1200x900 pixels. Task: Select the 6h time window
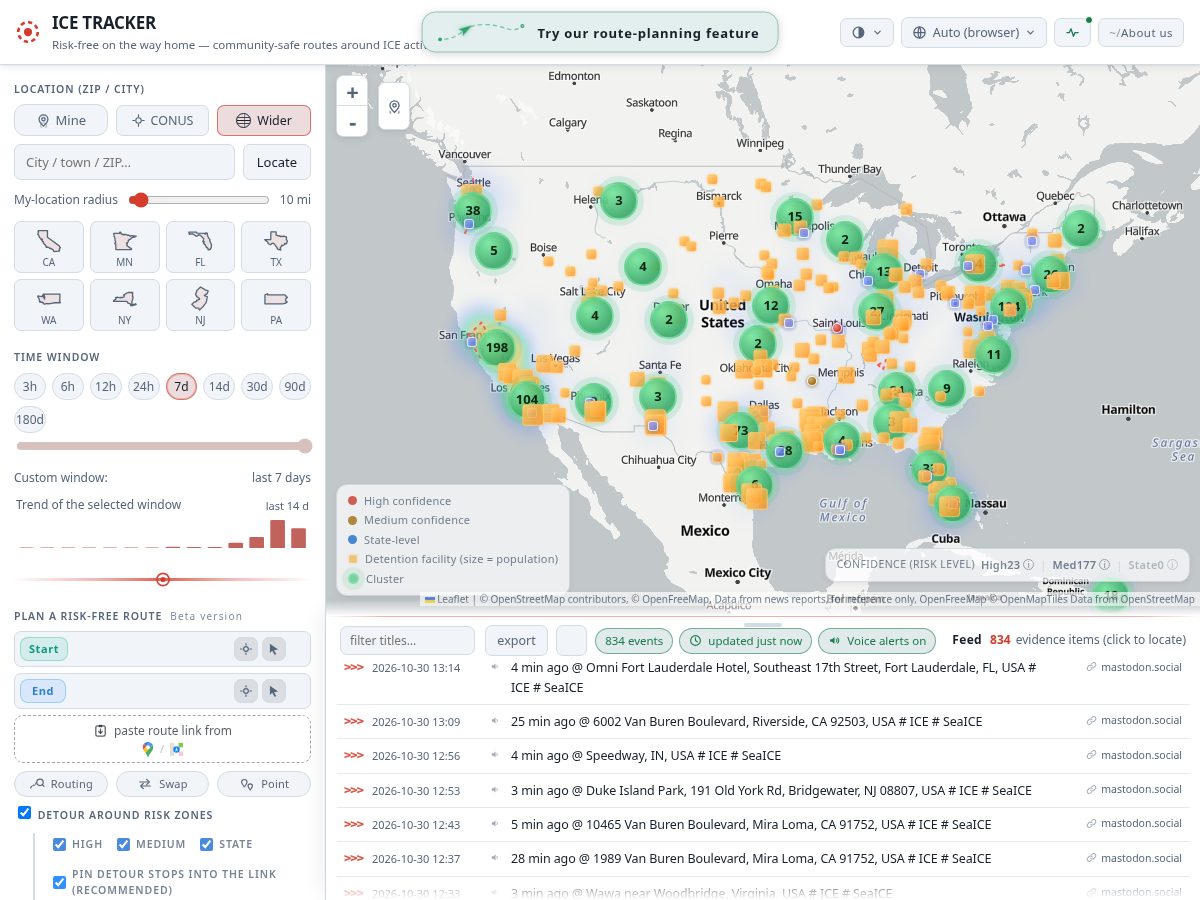coord(68,386)
